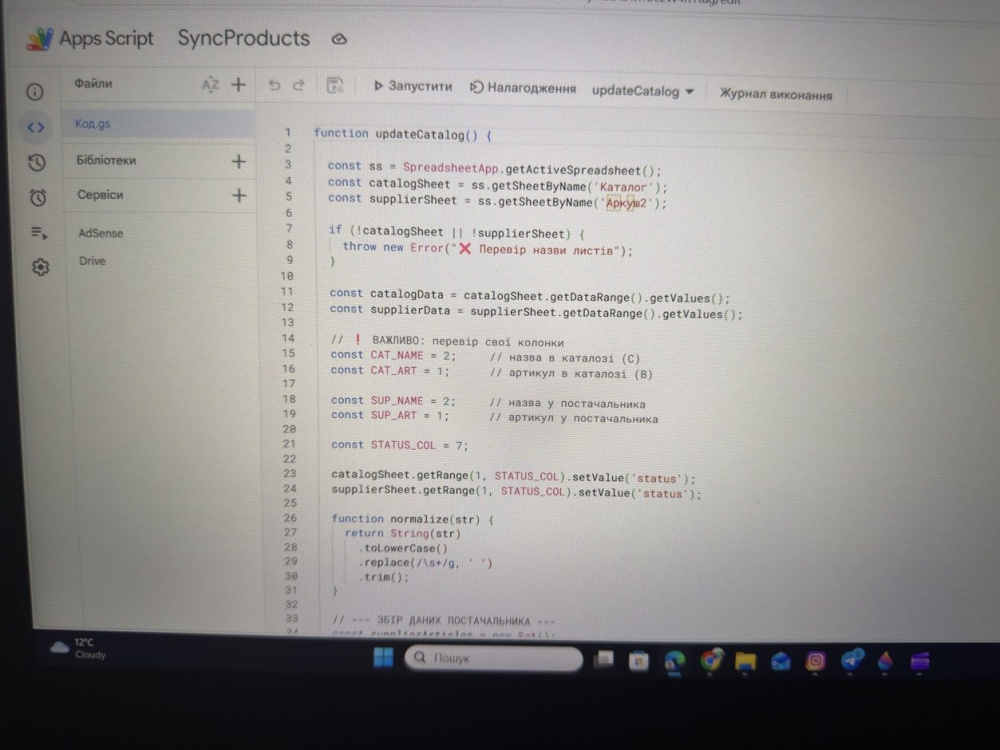
Task: Click line number 21 in gutter
Action: point(289,444)
